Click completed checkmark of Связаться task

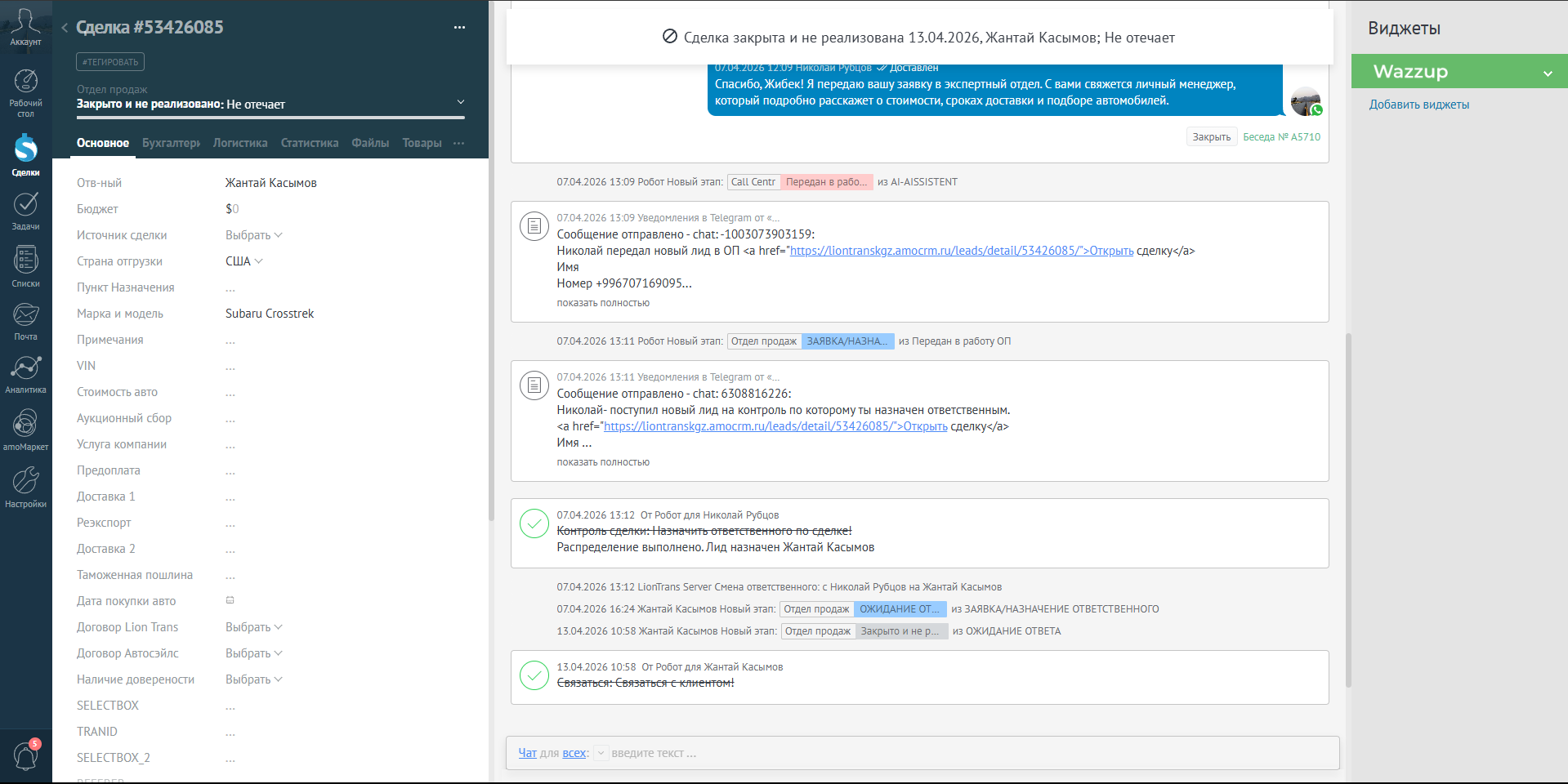(x=534, y=675)
